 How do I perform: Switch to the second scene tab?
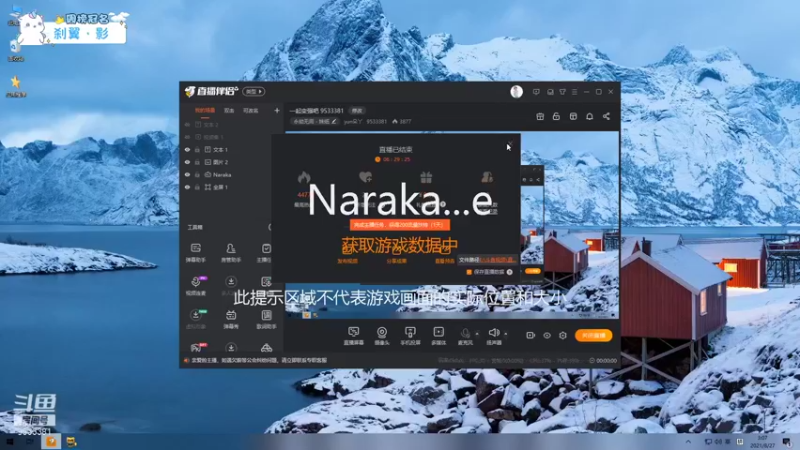click(x=229, y=110)
